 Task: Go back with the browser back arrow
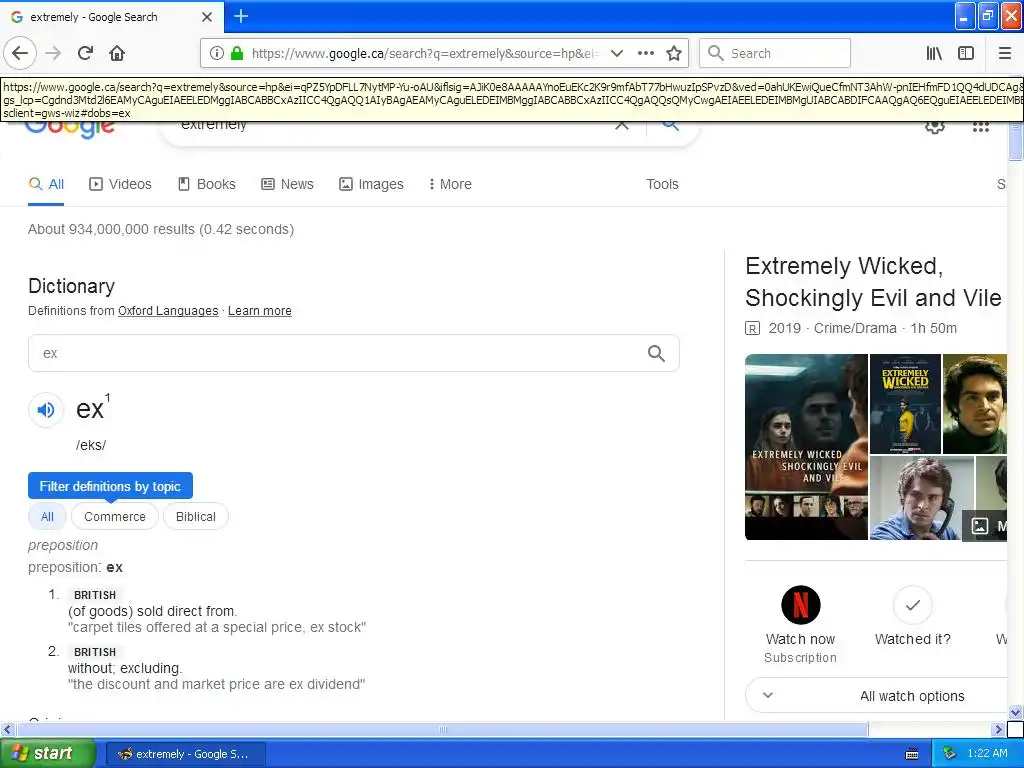point(20,53)
